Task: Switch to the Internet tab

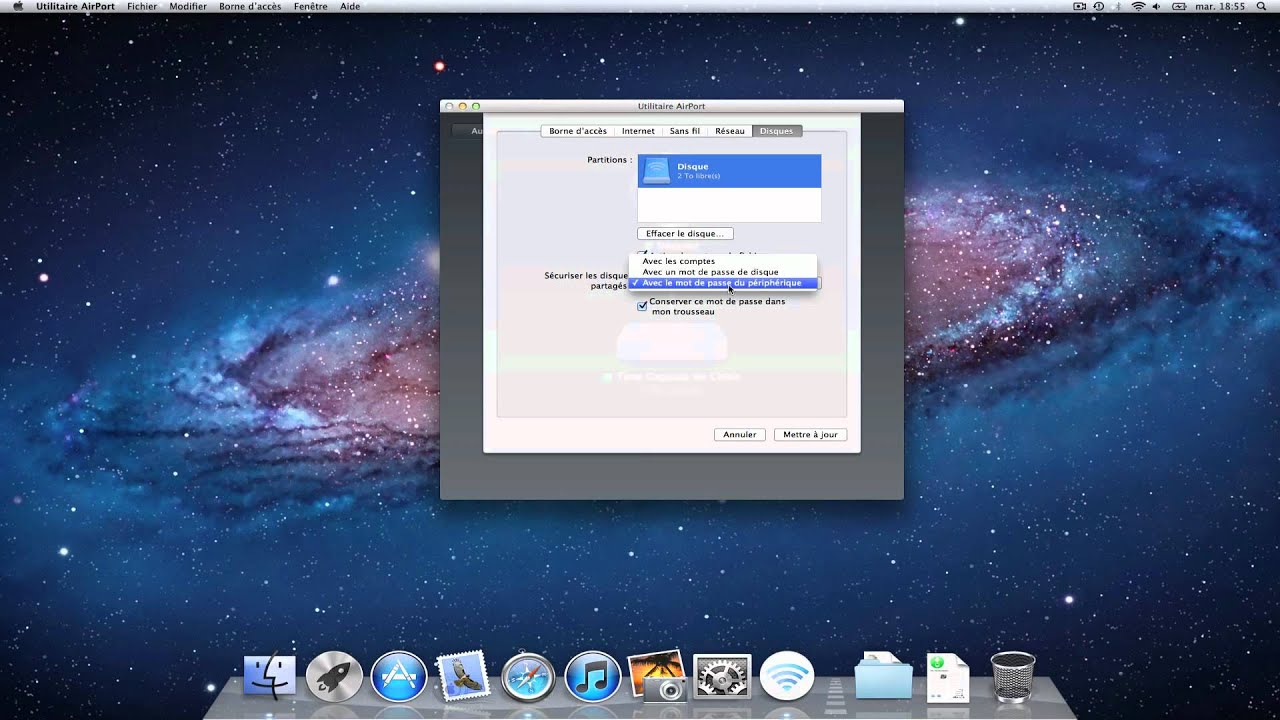Action: click(638, 131)
